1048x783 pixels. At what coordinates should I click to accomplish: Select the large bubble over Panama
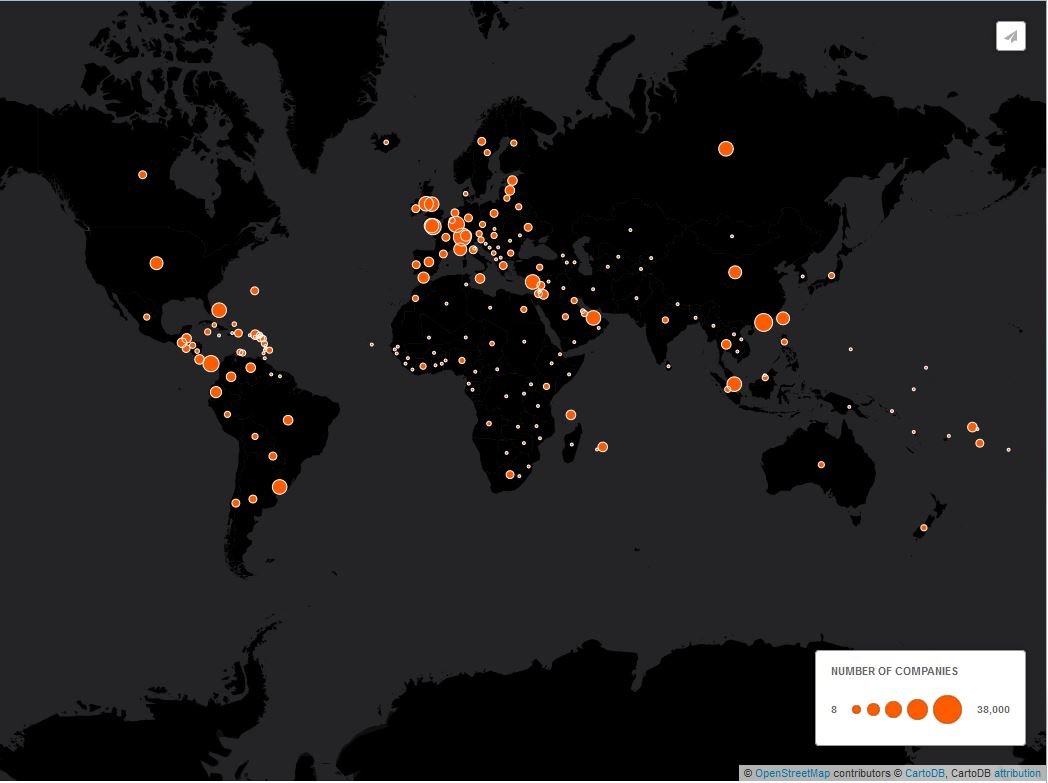pyautogui.click(x=211, y=363)
